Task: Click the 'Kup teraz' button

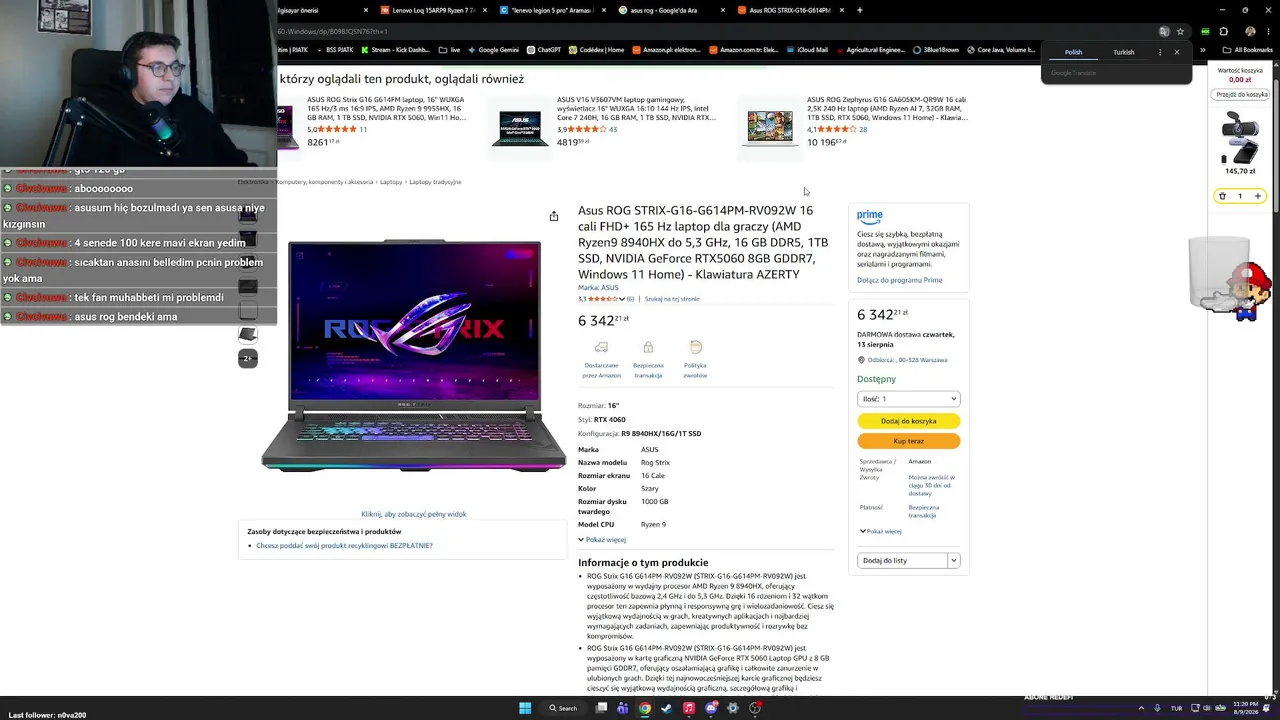Action: (908, 441)
